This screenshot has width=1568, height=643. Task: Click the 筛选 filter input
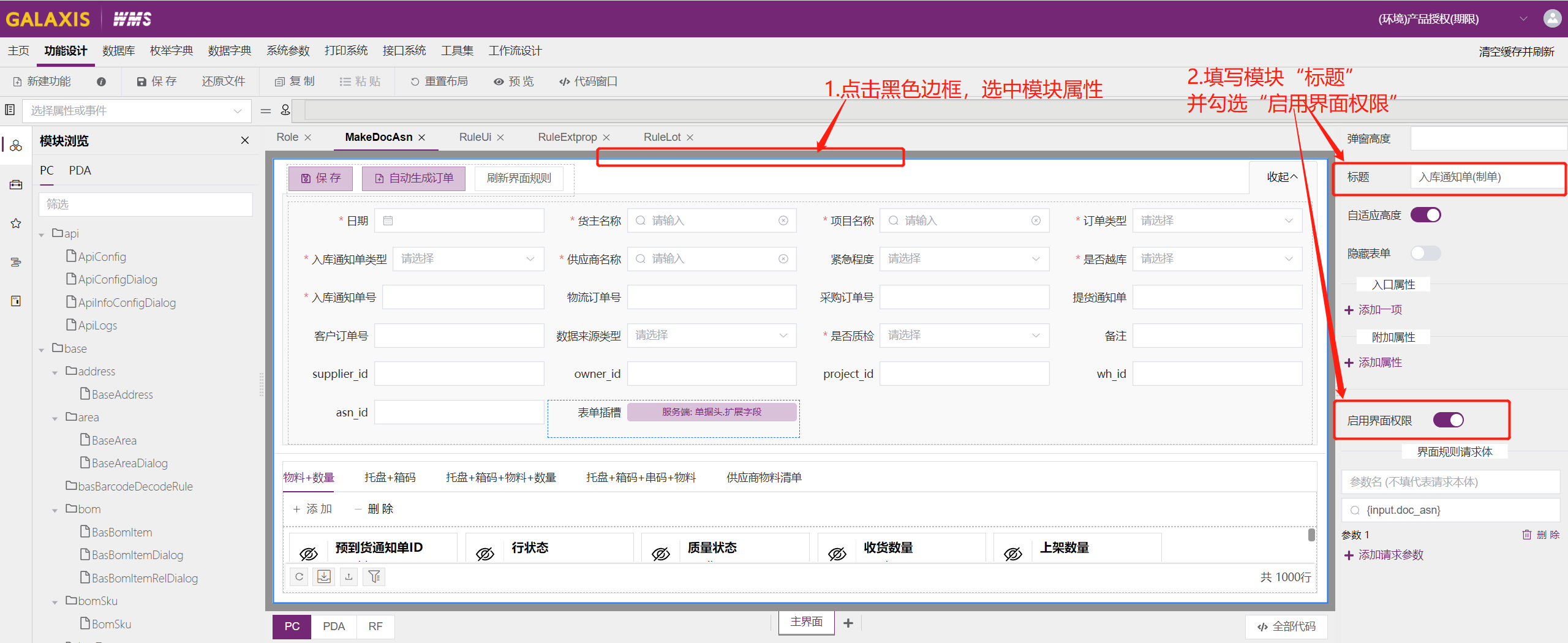pyautogui.click(x=146, y=204)
